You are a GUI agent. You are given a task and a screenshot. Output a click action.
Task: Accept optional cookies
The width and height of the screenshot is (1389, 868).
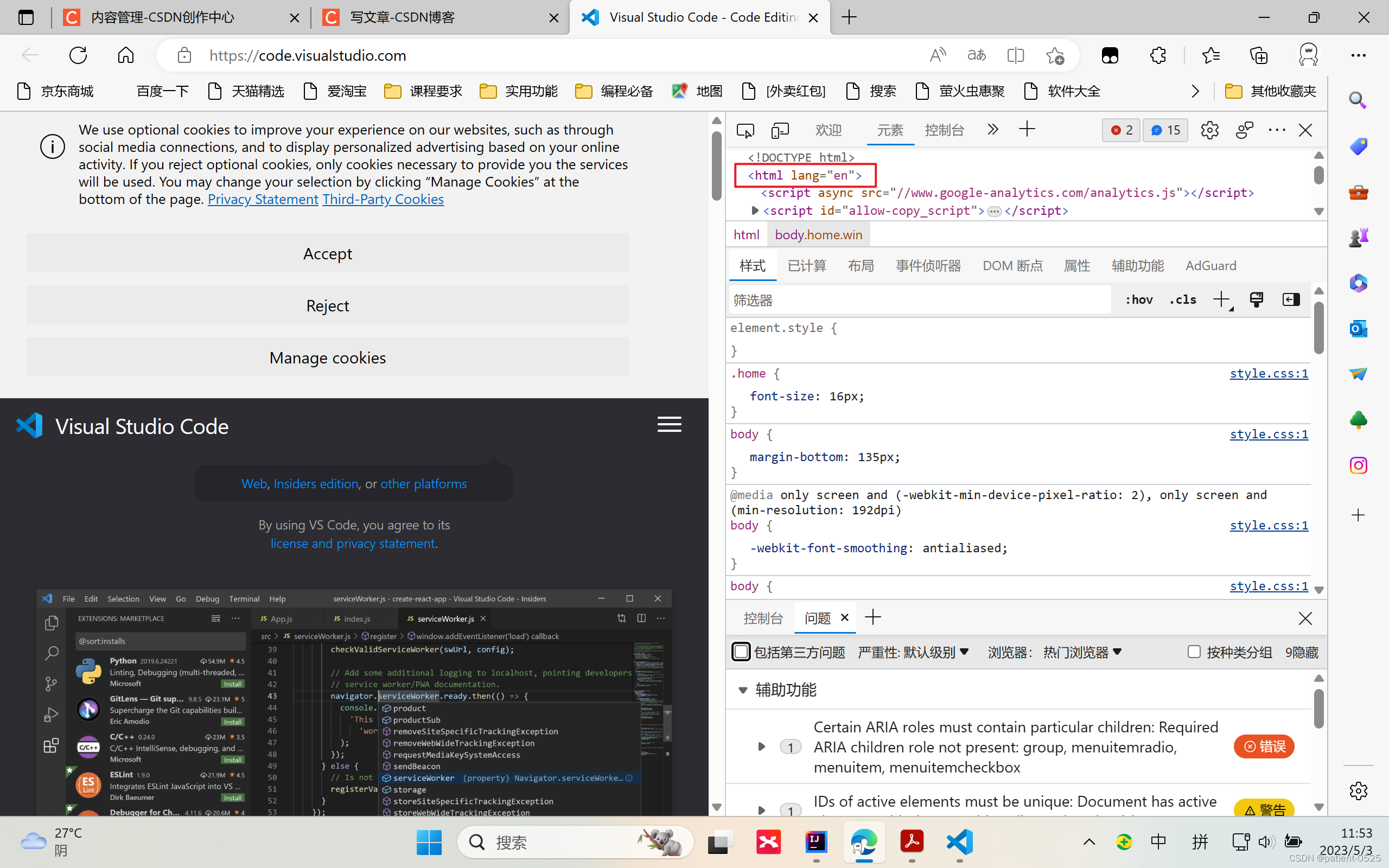[x=327, y=253]
